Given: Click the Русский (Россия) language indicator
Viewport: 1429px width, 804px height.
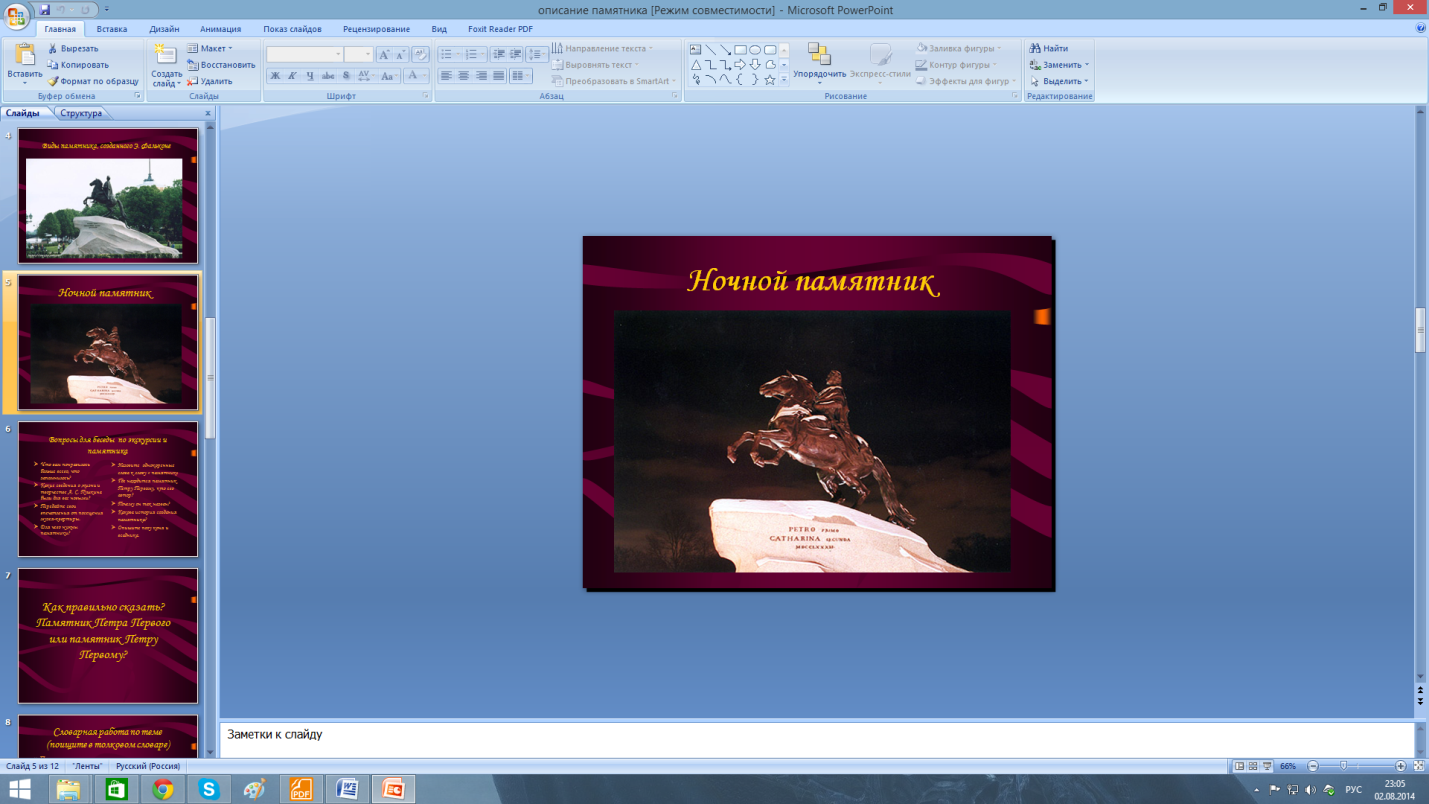Looking at the screenshot, I should click(x=148, y=766).
